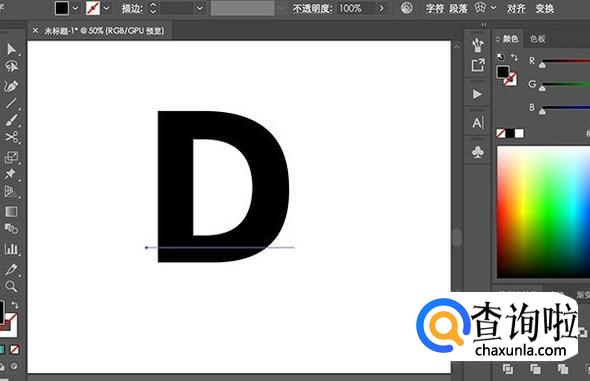Pick None swatch below the RGB sliders
Image resolution: width=590 pixels, height=381 pixels.
(500, 134)
